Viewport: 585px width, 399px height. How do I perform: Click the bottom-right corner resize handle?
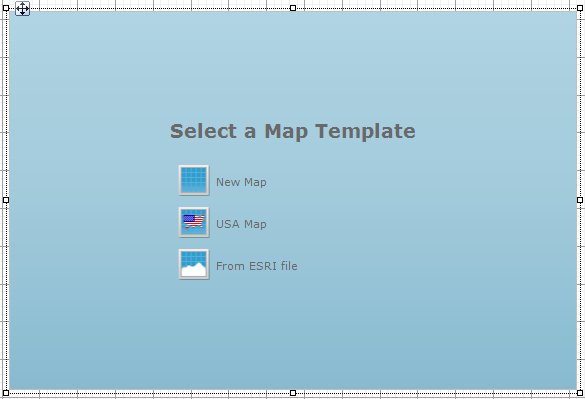(580, 393)
